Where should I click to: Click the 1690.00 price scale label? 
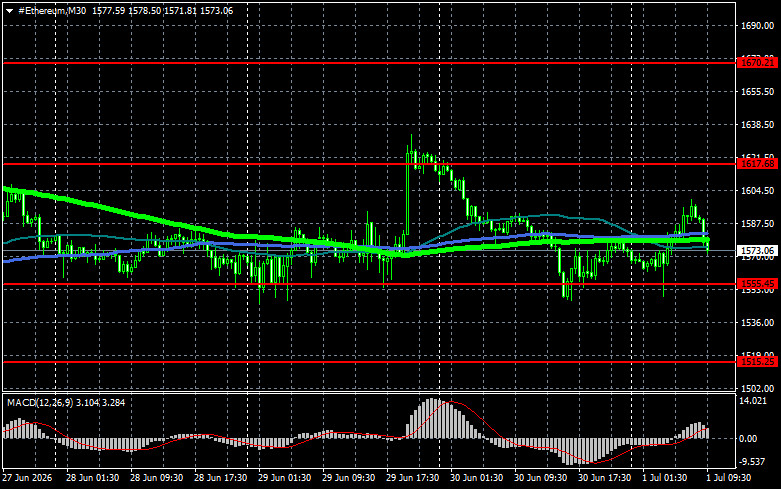758,26
